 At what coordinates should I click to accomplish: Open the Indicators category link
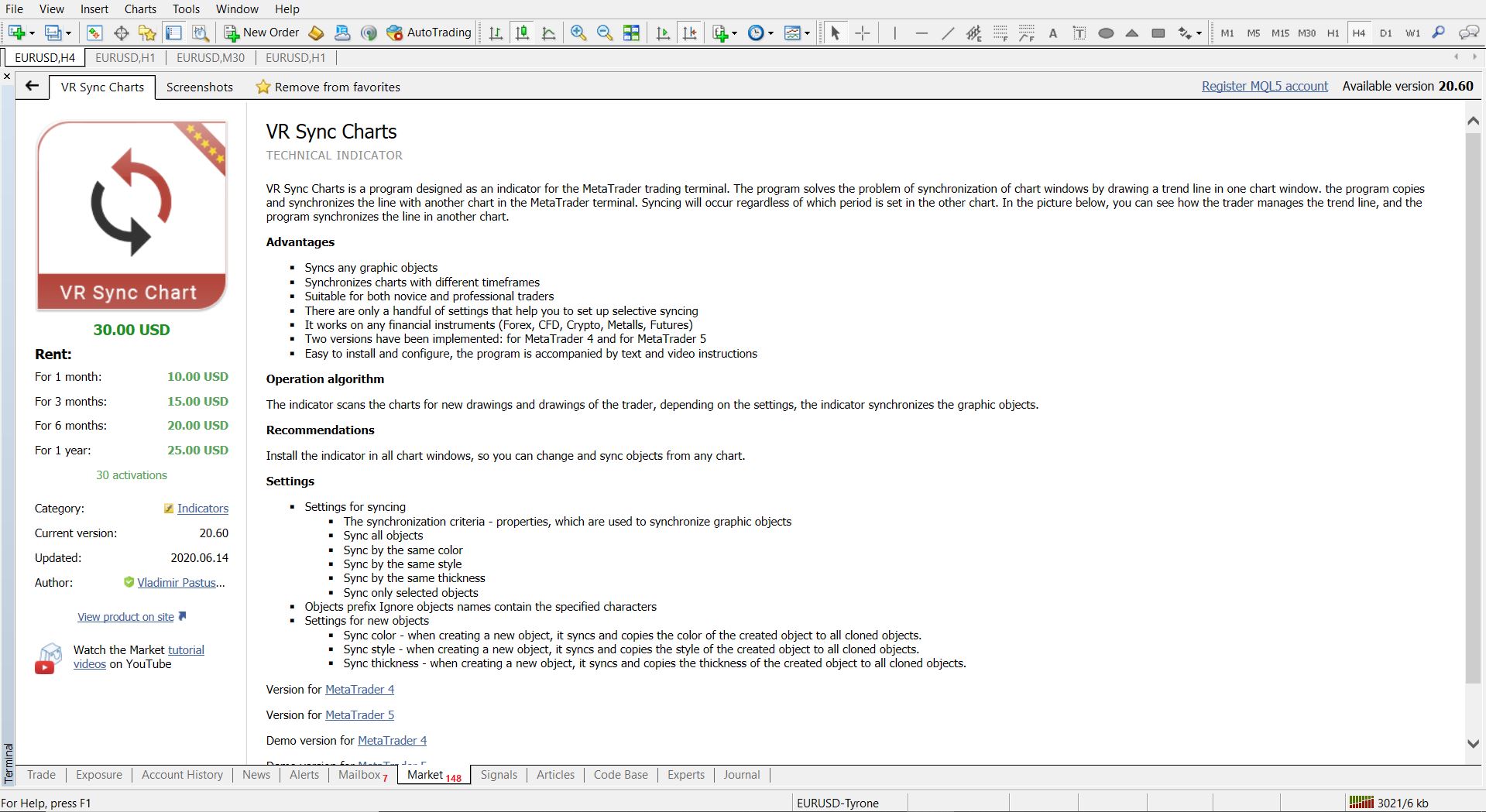click(x=203, y=509)
